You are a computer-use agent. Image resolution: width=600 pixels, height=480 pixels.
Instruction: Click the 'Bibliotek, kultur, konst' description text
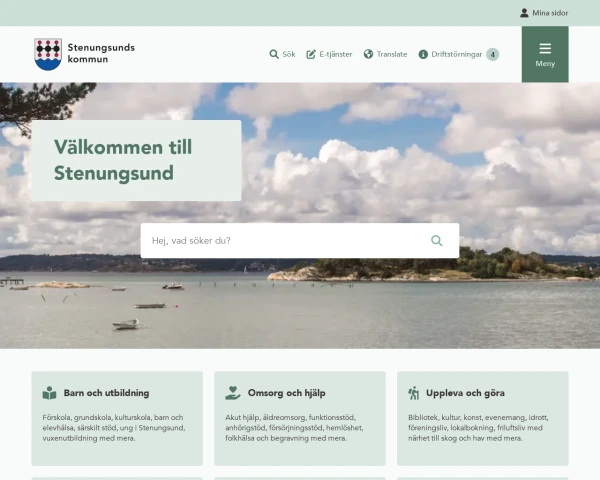pyautogui.click(x=478, y=428)
